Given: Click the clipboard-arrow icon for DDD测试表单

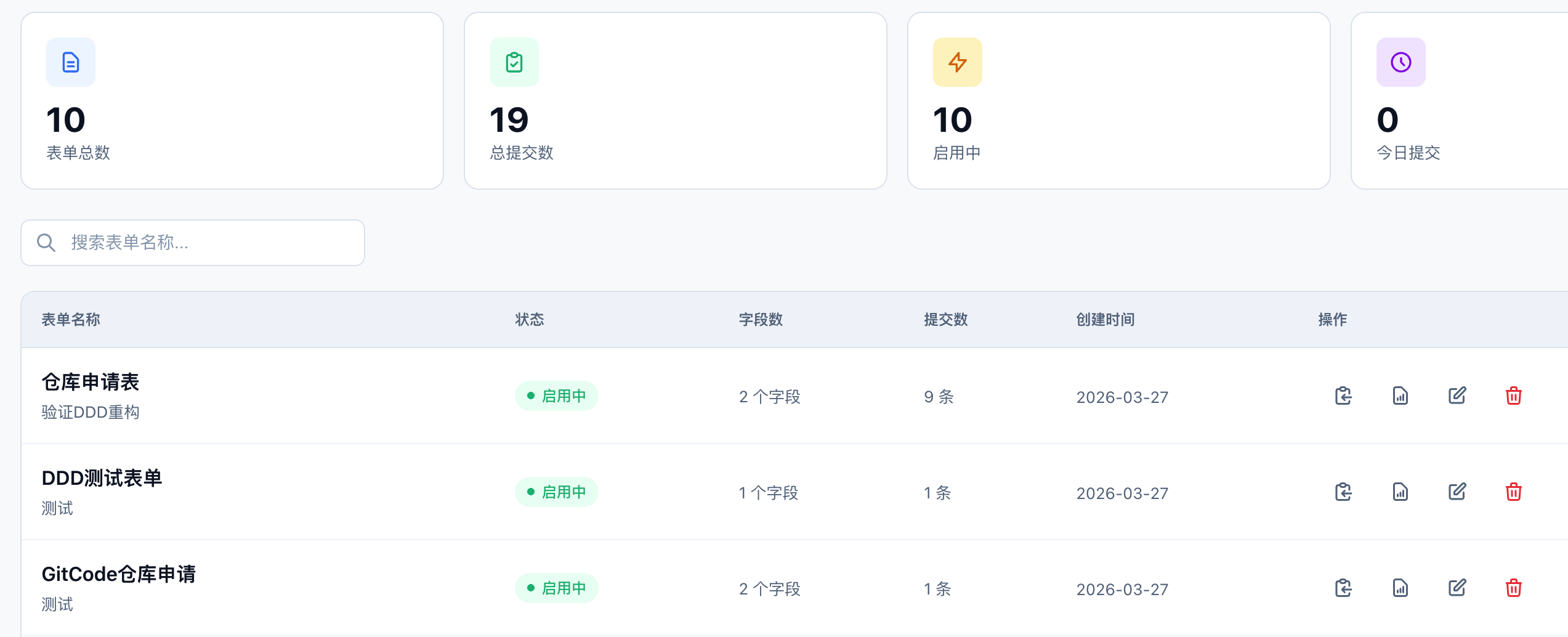Looking at the screenshot, I should [1343, 492].
